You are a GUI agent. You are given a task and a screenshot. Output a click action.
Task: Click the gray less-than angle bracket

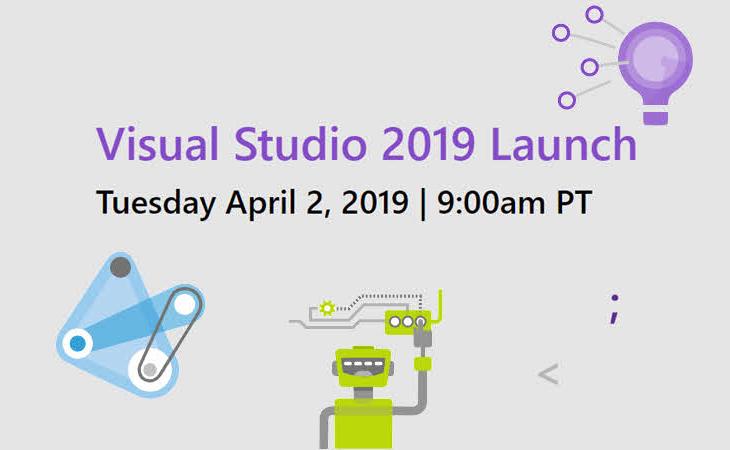point(547,375)
